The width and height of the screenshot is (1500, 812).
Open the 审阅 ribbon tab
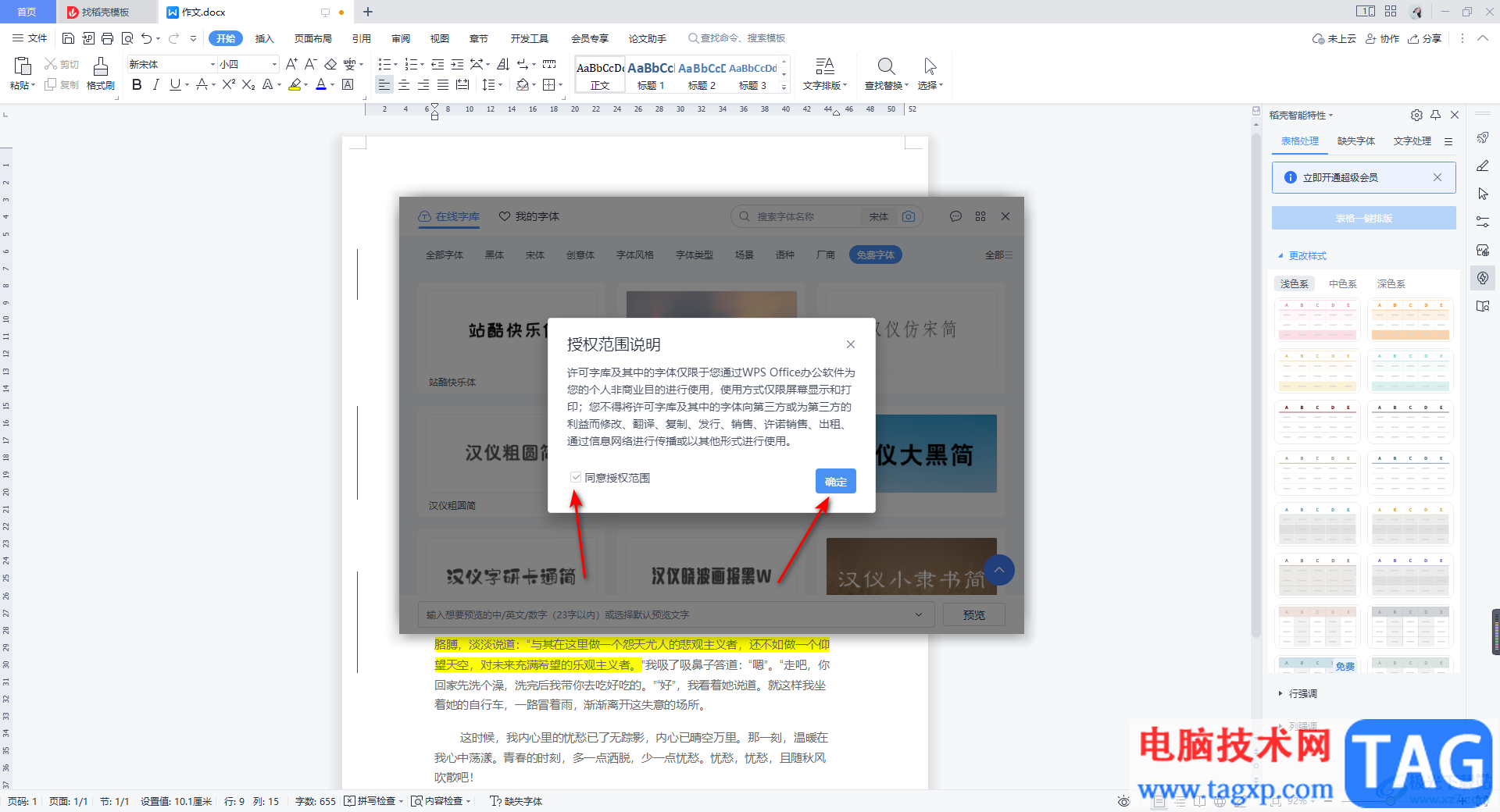(401, 38)
